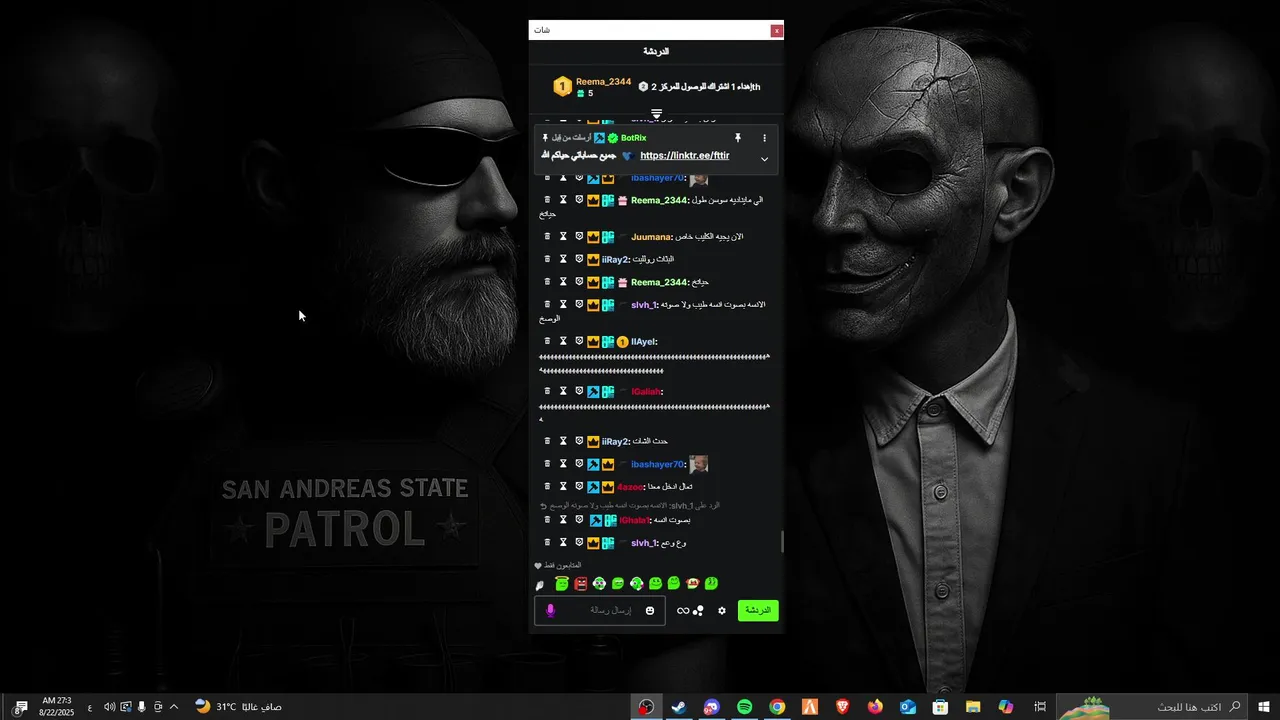
Task: Open pinned message three-dot menu
Action: tap(764, 138)
